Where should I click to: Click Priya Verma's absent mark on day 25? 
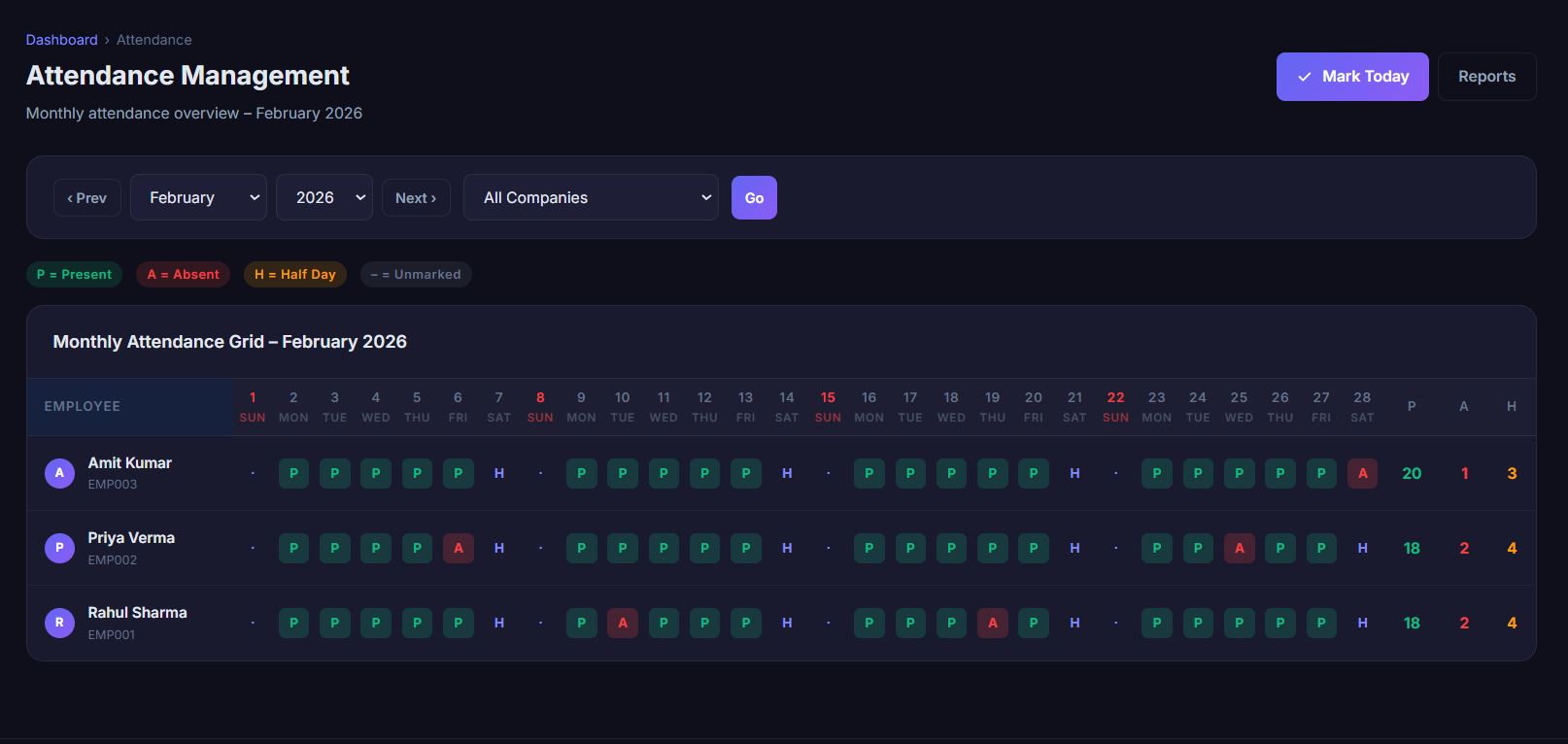point(1239,548)
